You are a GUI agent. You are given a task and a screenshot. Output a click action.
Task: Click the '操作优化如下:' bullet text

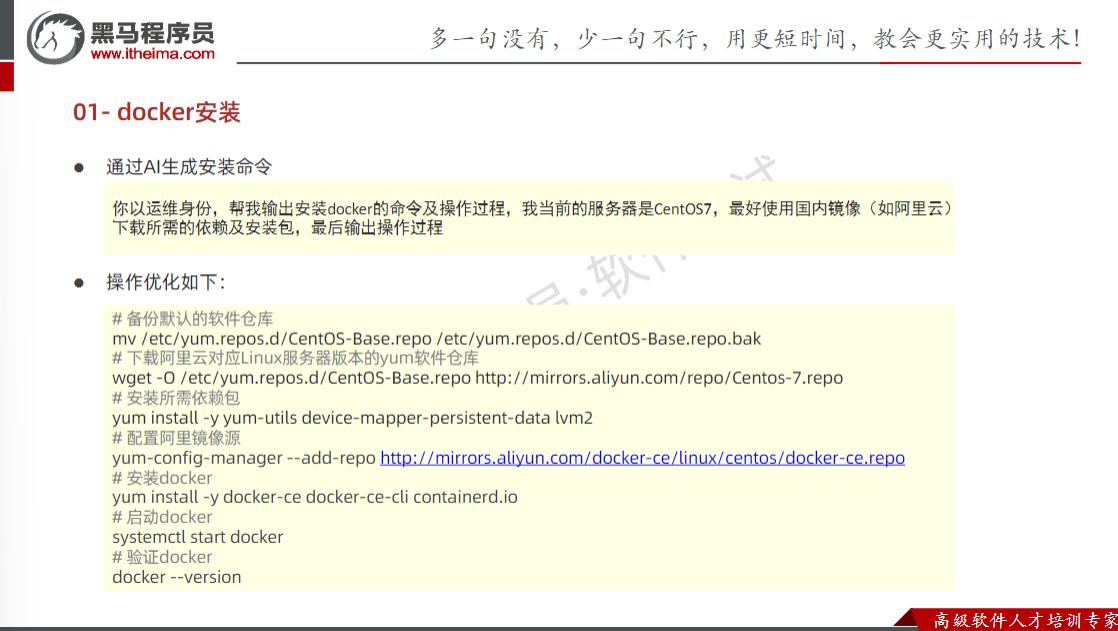165,282
